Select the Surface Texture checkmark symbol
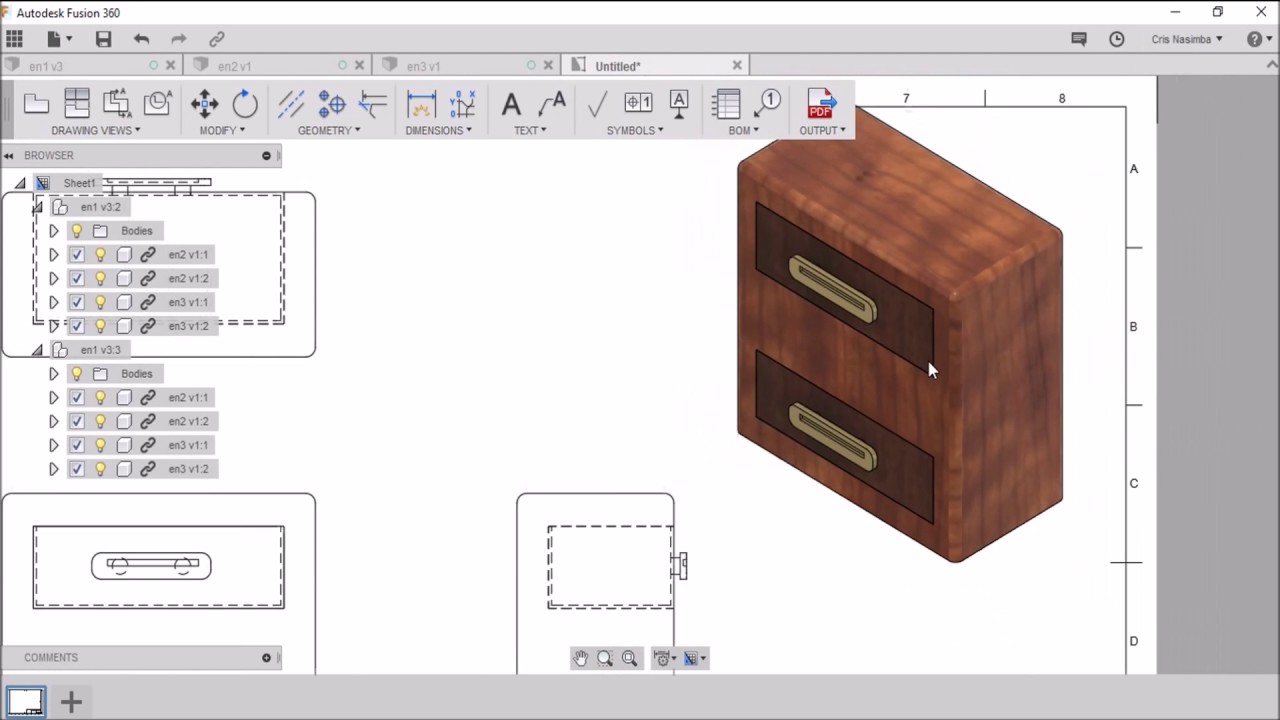 pos(597,103)
